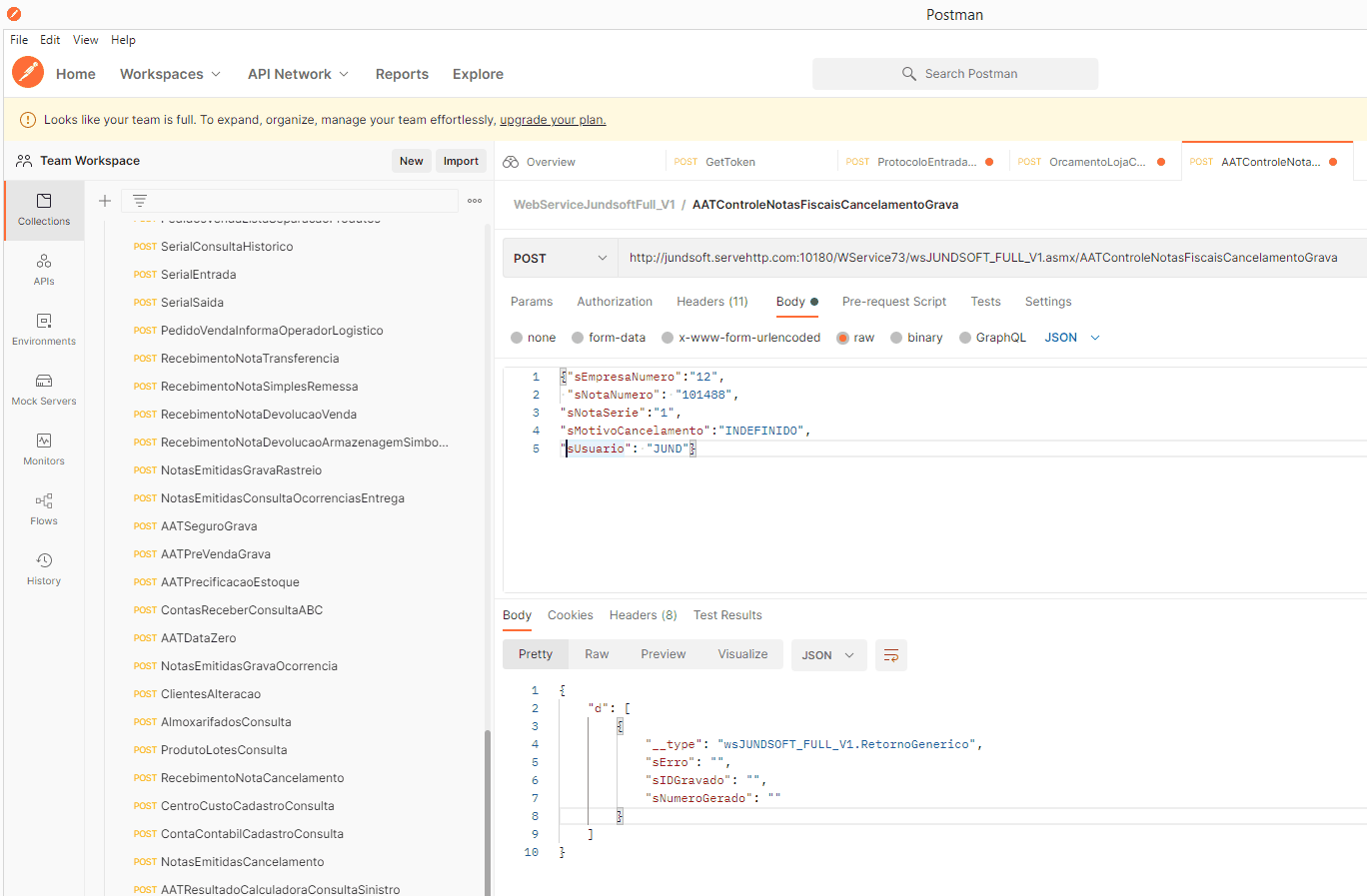Image resolution: width=1367 pixels, height=896 pixels.
Task: Open the Edit menu
Action: (x=50, y=40)
